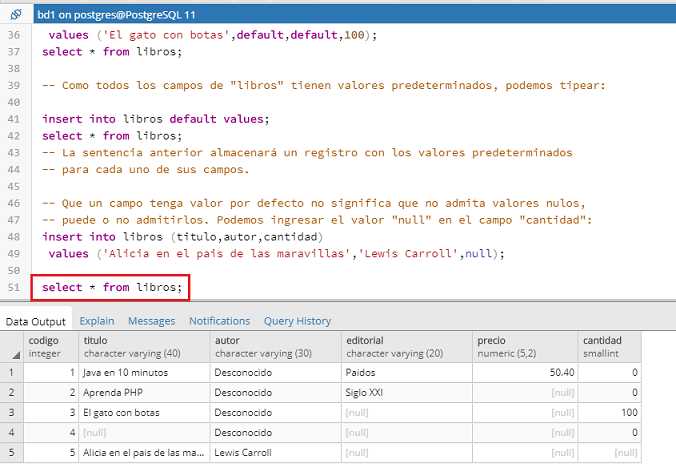Click line 41 'insert into libros default values;'

tap(156, 119)
